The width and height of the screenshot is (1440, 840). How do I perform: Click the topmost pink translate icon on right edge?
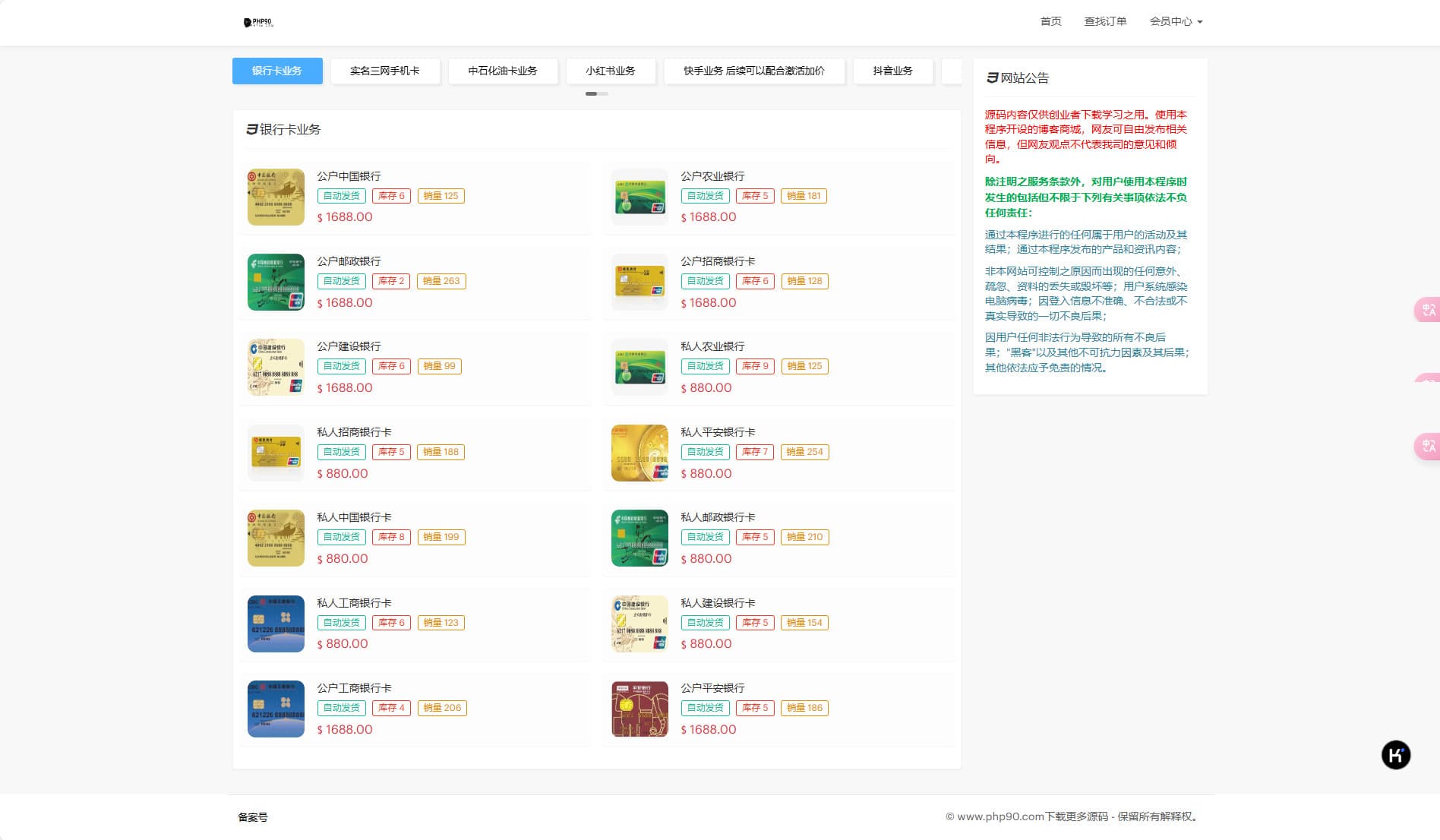point(1428,309)
